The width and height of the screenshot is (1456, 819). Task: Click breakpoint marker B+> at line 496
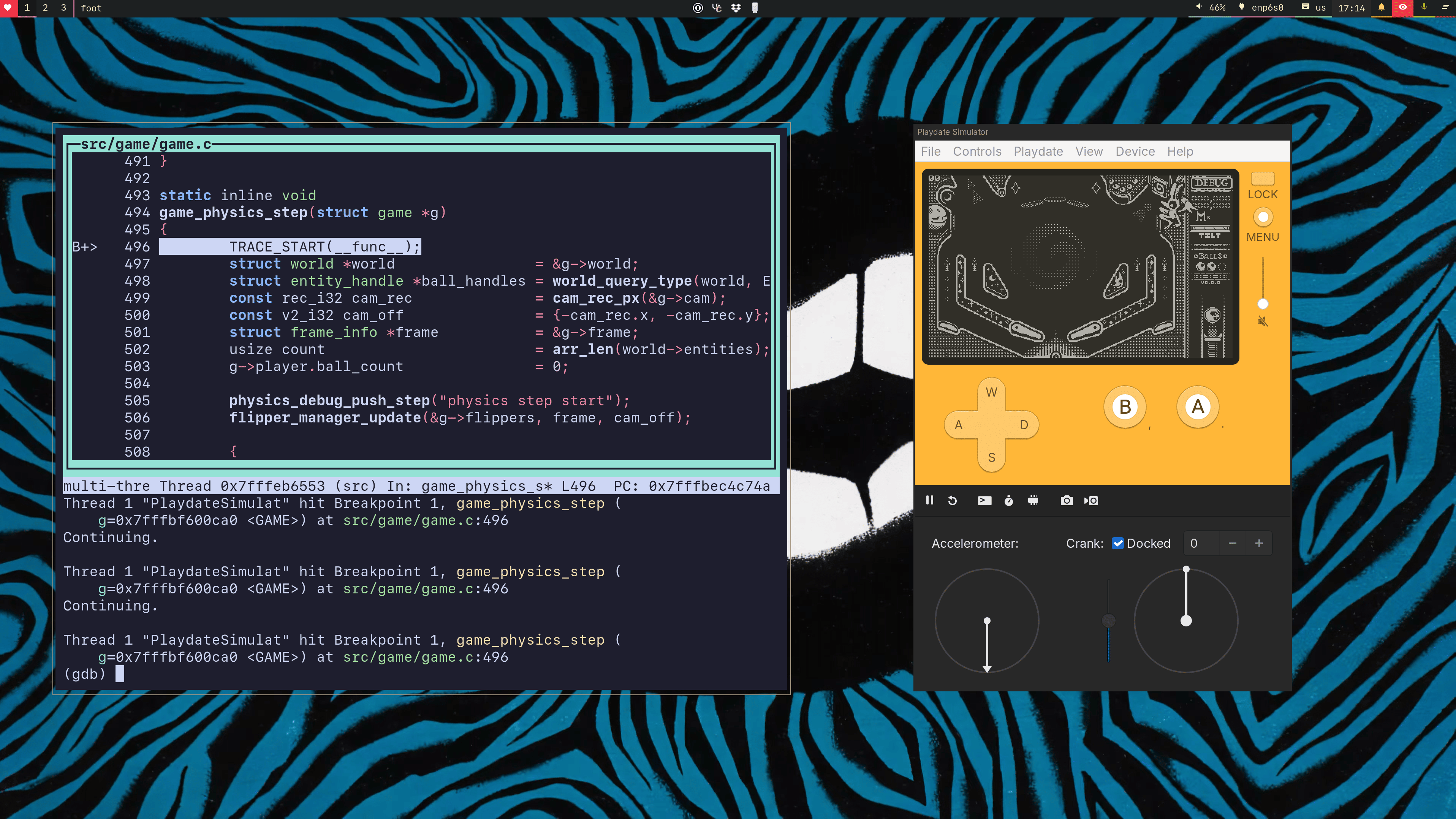coord(85,247)
